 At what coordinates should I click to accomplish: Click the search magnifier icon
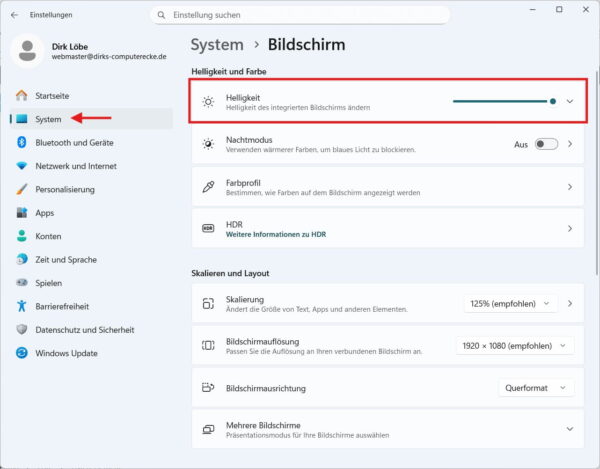(x=161, y=15)
